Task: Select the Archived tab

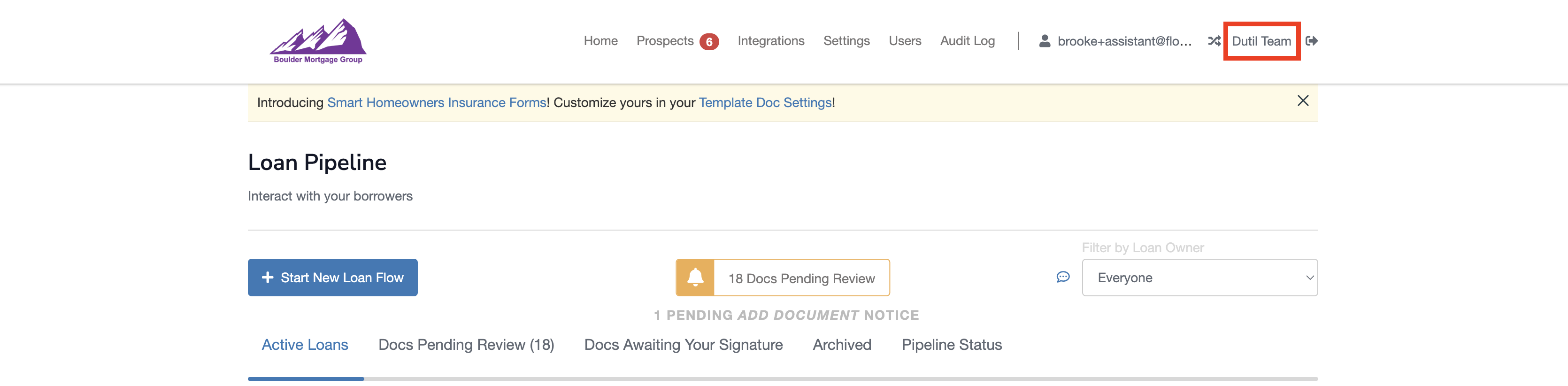Action: point(842,345)
